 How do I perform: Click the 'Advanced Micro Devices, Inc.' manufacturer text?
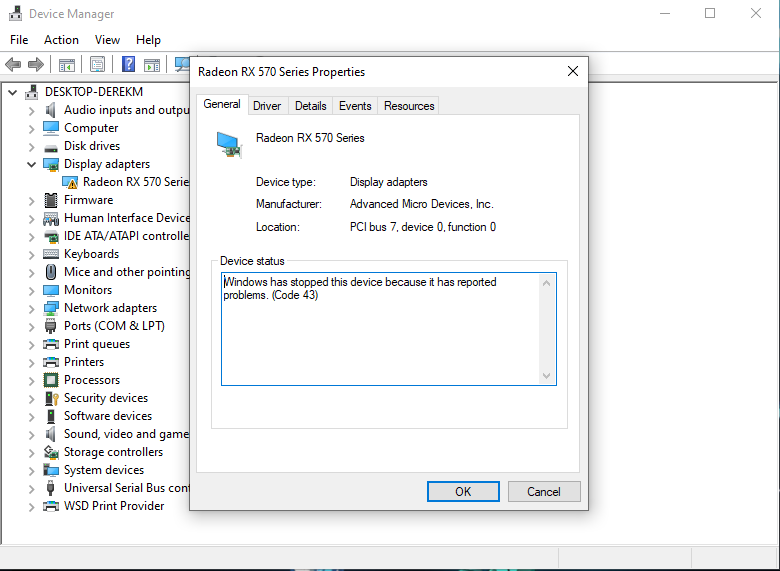[421, 204]
